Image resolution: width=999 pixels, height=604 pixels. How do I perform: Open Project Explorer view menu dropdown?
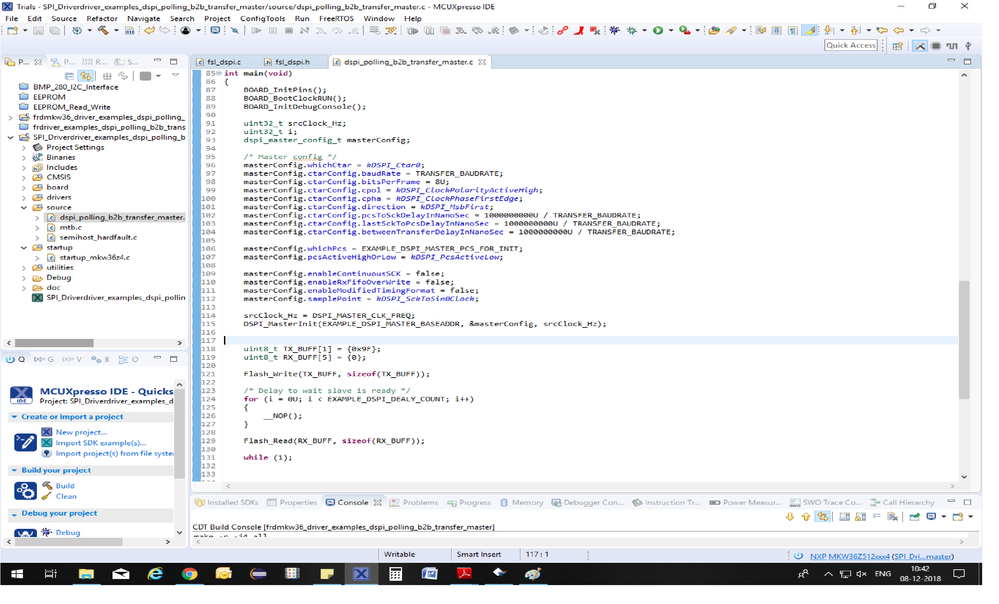pos(175,75)
